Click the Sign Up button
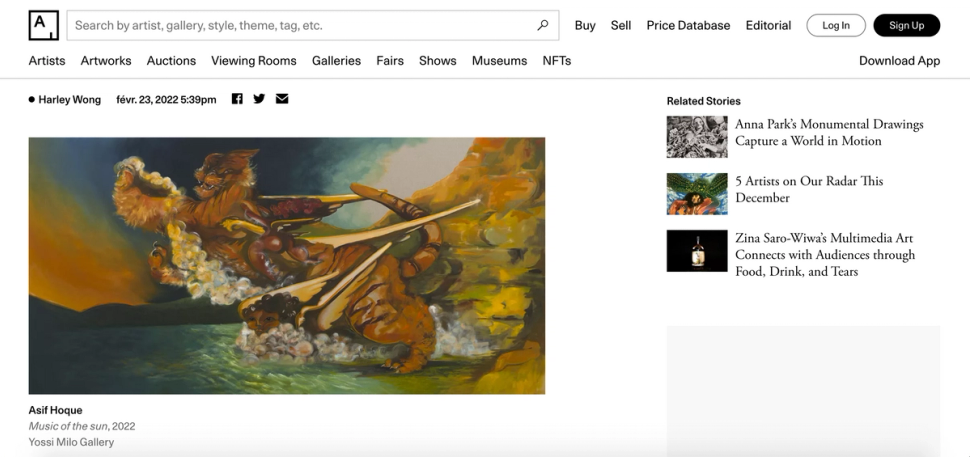970x457 pixels. (906, 25)
